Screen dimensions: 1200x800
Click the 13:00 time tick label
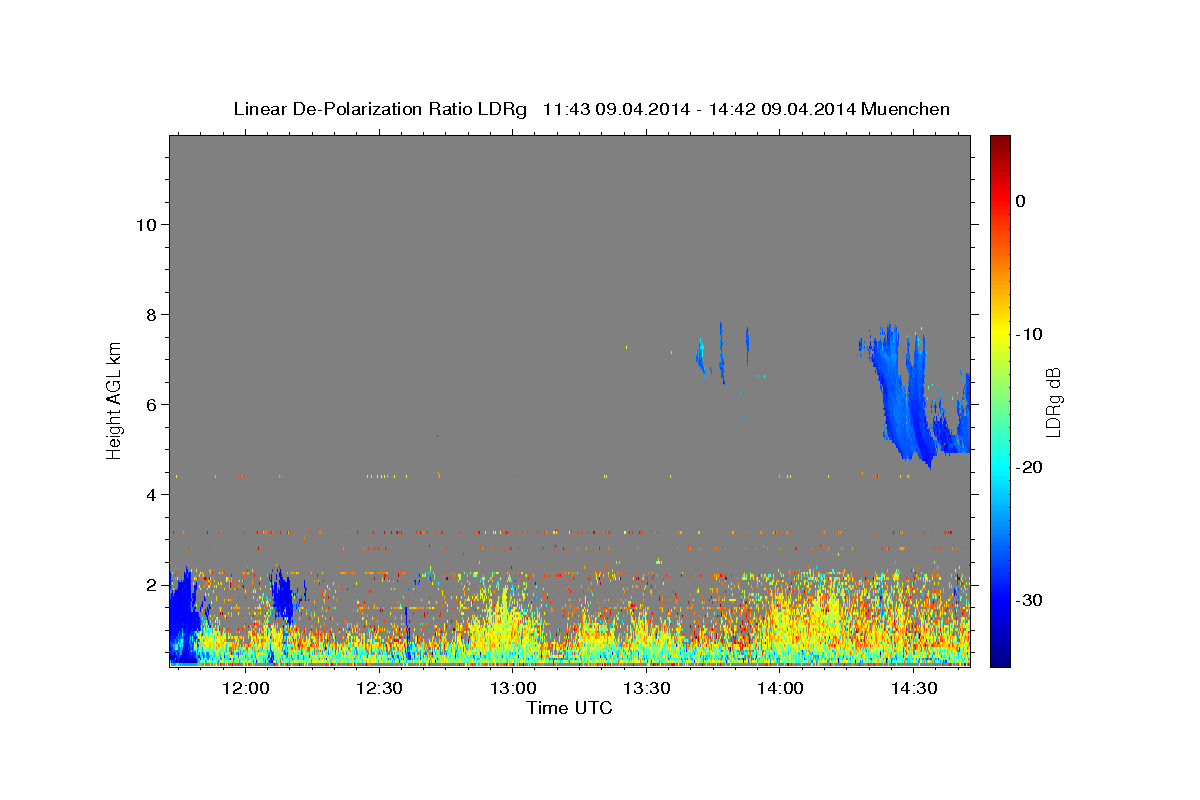click(x=513, y=689)
